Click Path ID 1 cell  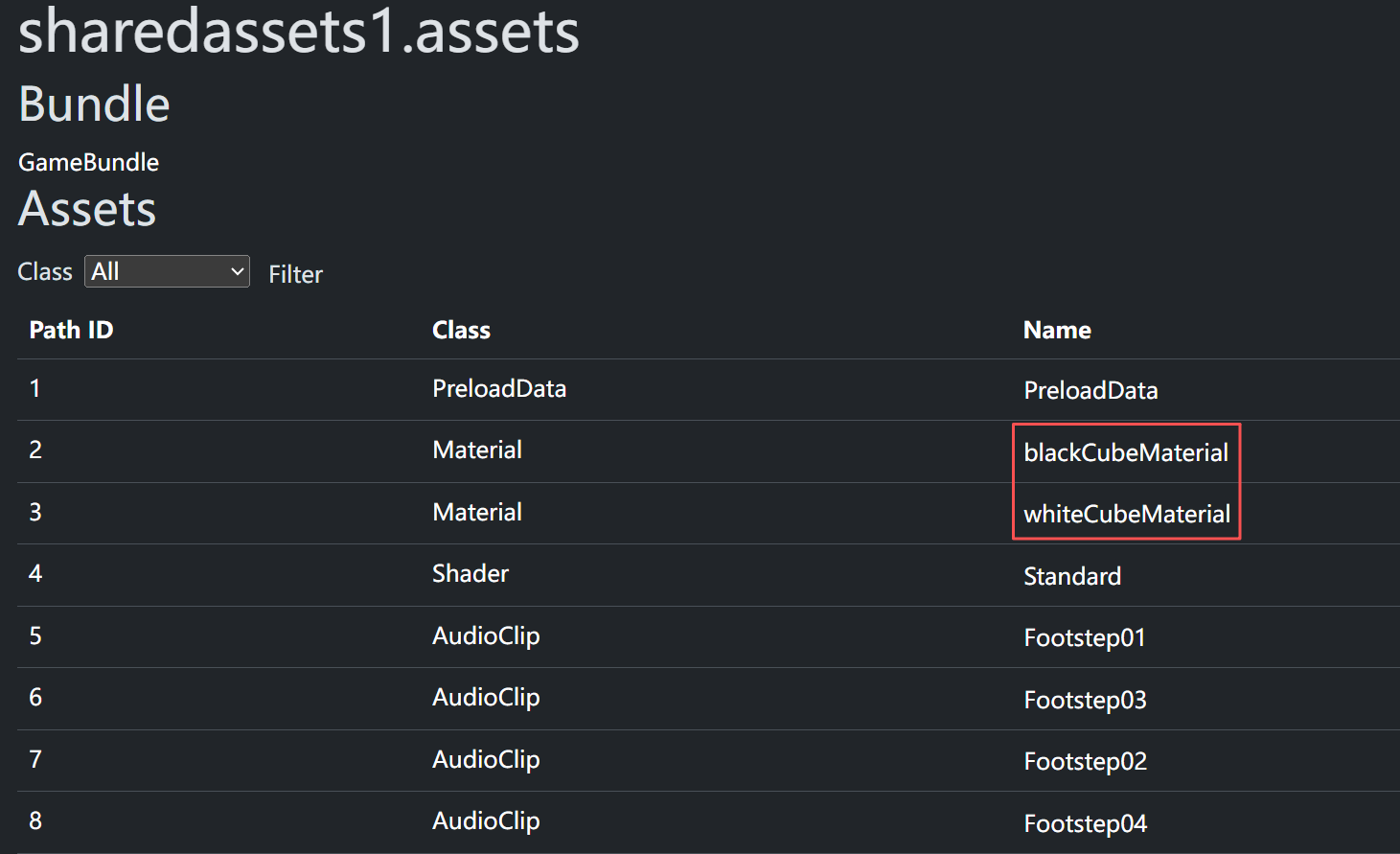[35, 389]
